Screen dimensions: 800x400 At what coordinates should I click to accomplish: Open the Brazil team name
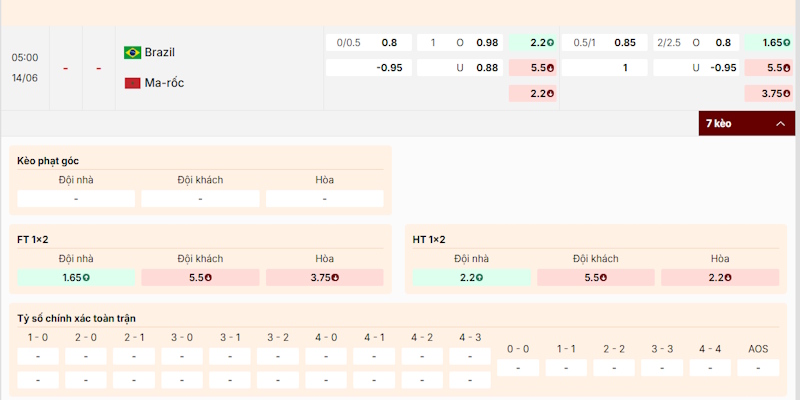click(x=160, y=52)
